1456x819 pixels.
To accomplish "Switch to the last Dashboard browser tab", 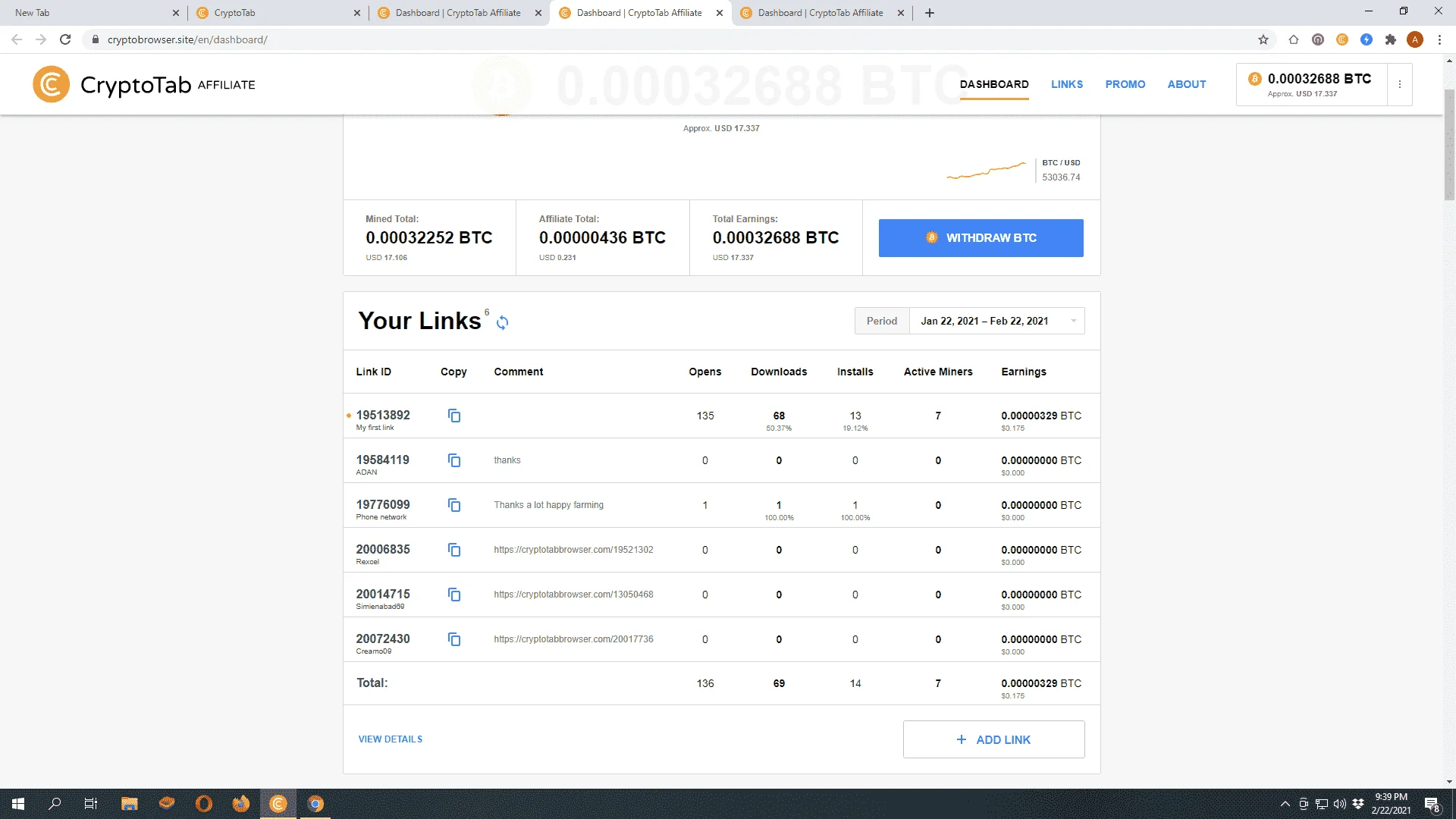I will pos(821,13).
